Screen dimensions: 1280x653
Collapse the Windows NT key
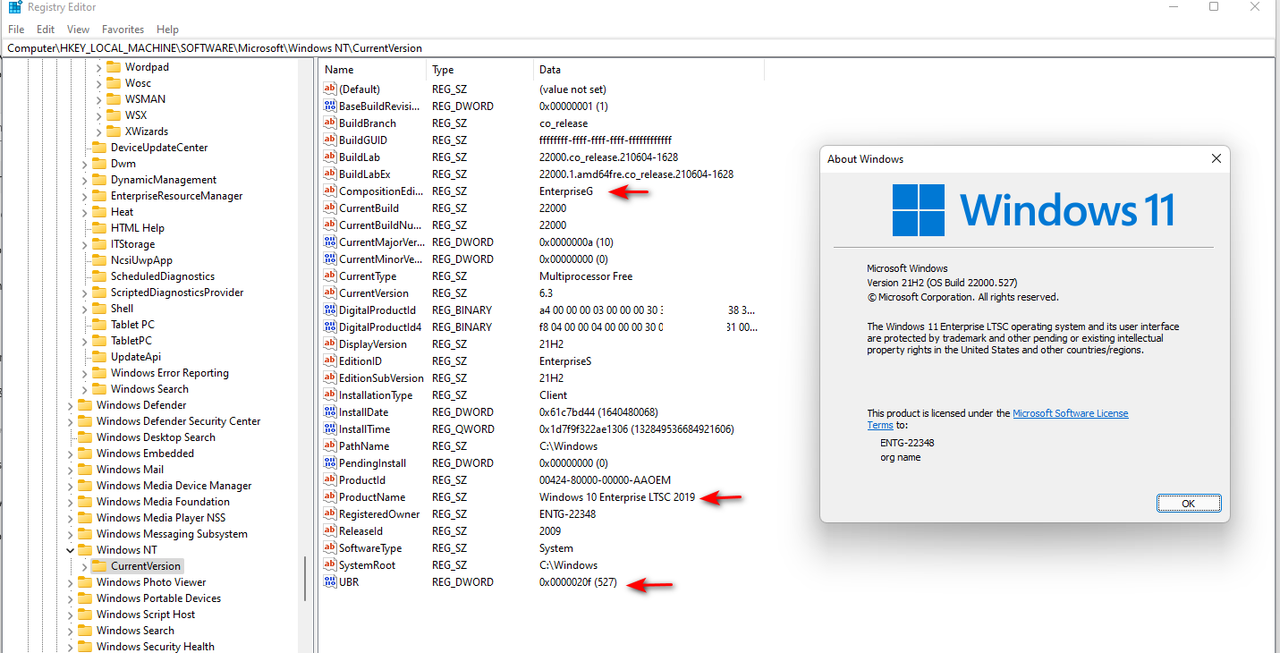(70, 550)
